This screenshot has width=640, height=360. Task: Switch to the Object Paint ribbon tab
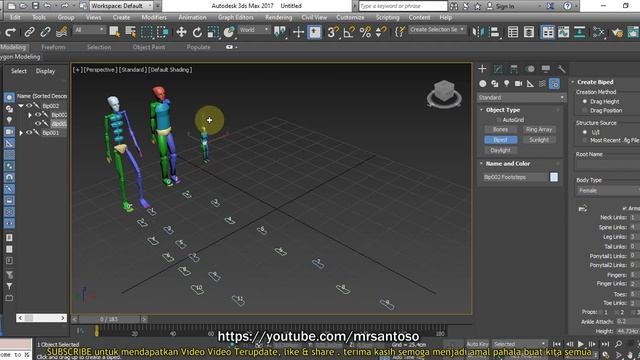click(149, 47)
